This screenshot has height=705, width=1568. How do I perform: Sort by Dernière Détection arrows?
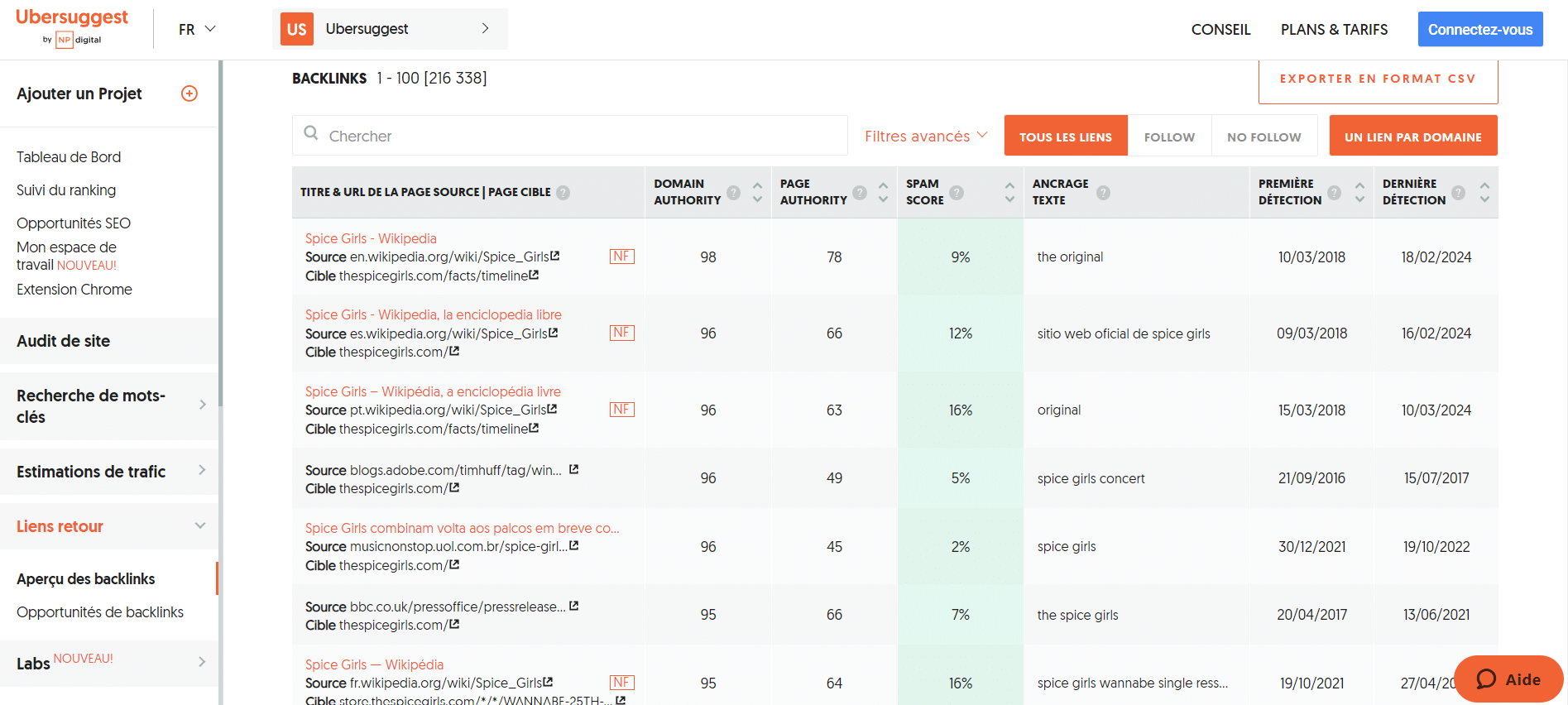(1484, 193)
